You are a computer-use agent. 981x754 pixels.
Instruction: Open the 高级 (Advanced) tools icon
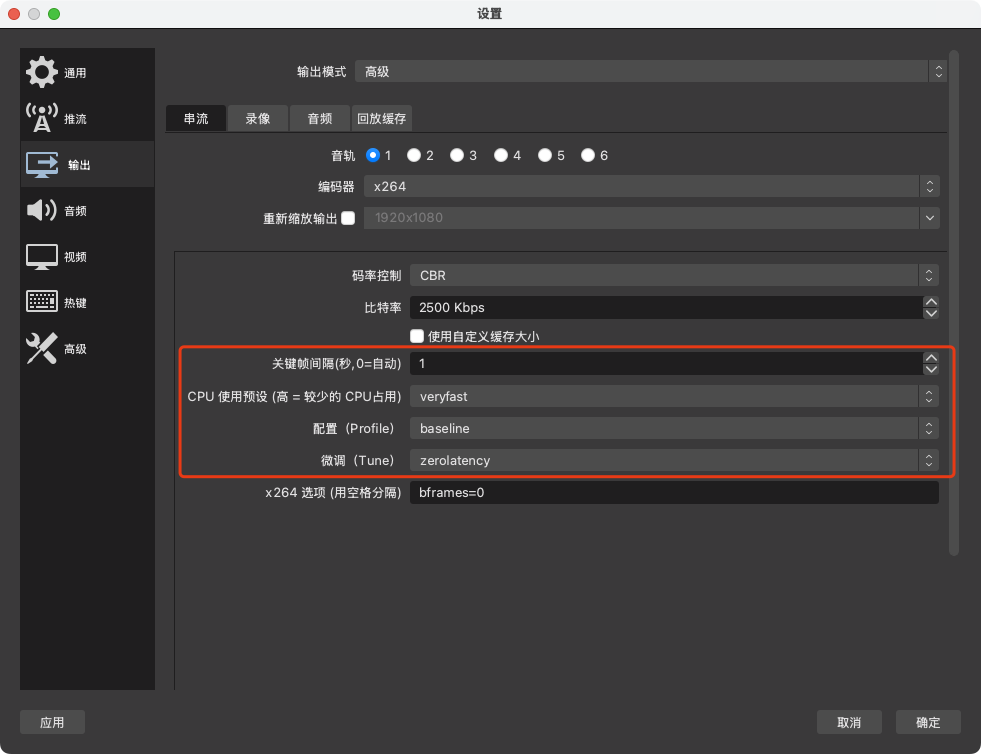point(42,349)
